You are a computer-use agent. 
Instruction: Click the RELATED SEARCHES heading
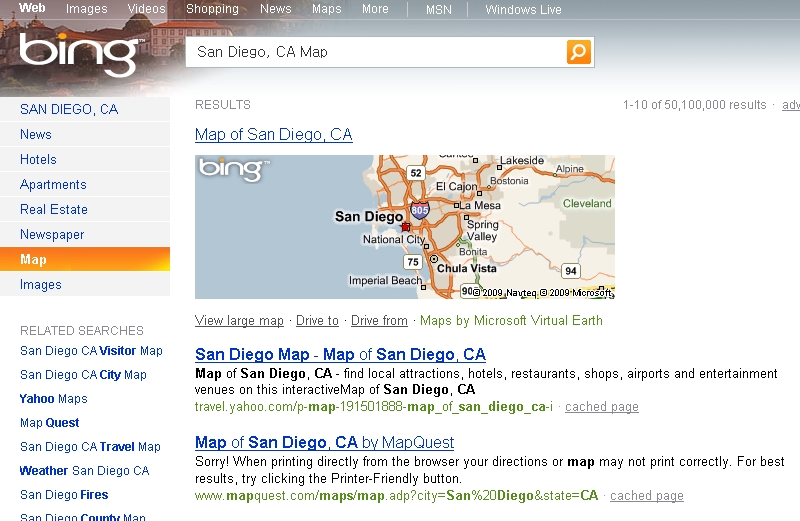[82, 331]
